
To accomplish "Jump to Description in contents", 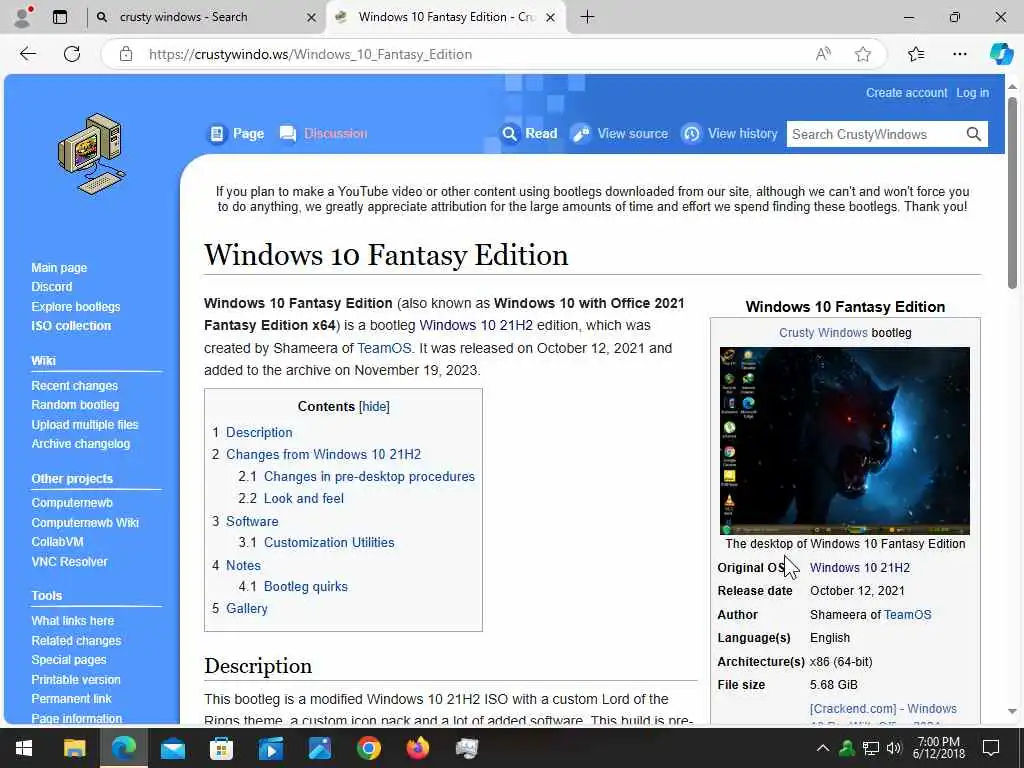I will (259, 432).
